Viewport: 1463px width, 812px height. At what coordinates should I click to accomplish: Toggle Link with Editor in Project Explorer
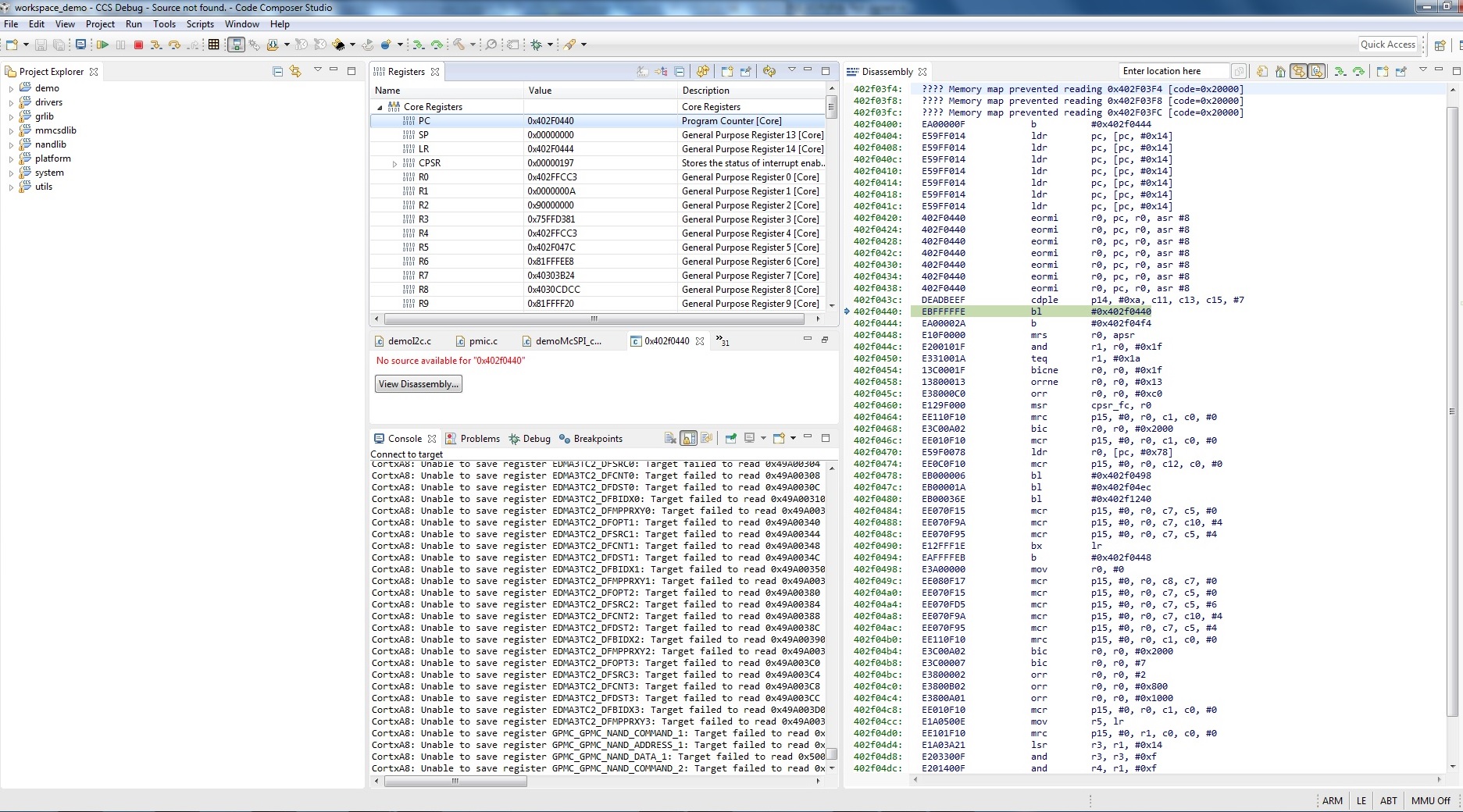tap(295, 71)
